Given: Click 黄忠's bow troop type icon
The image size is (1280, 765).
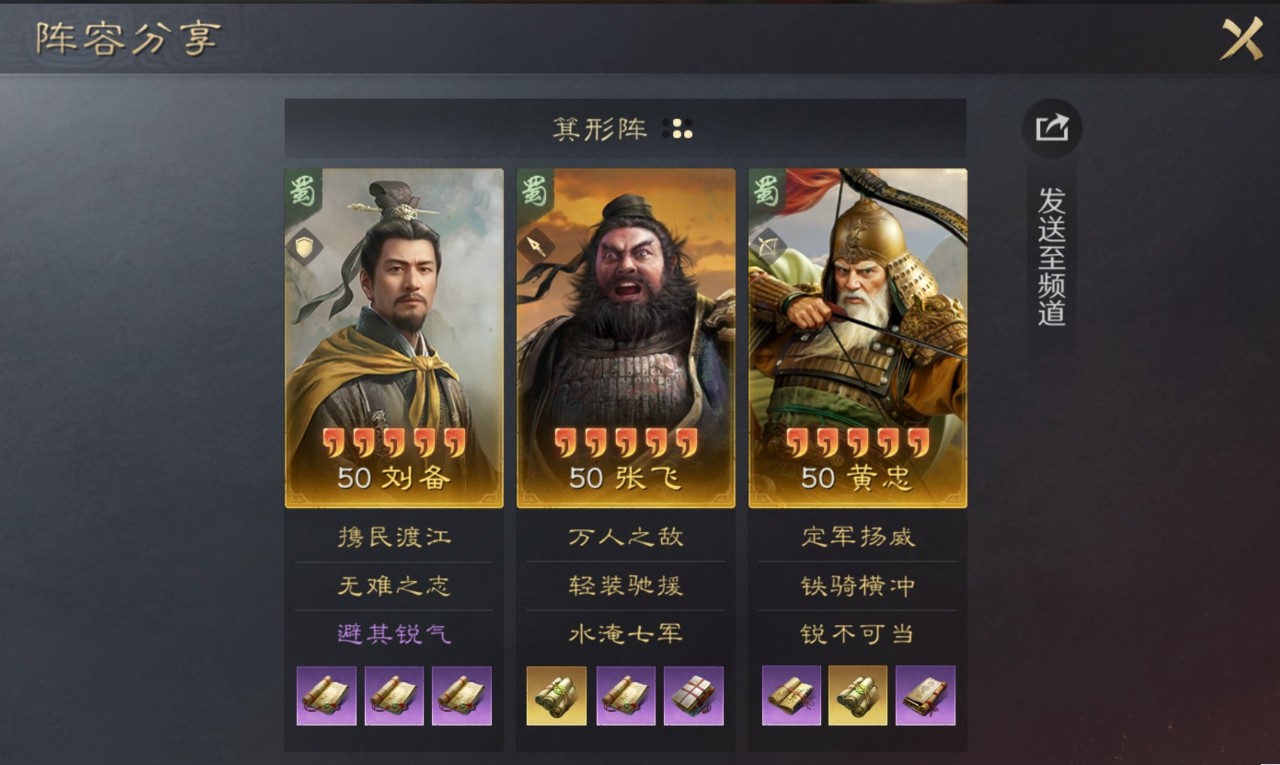Looking at the screenshot, I should tap(768, 246).
